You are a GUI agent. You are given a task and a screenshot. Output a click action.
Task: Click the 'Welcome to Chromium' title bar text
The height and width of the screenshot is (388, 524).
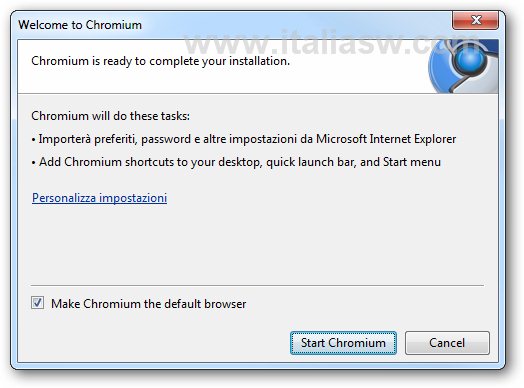80,25
